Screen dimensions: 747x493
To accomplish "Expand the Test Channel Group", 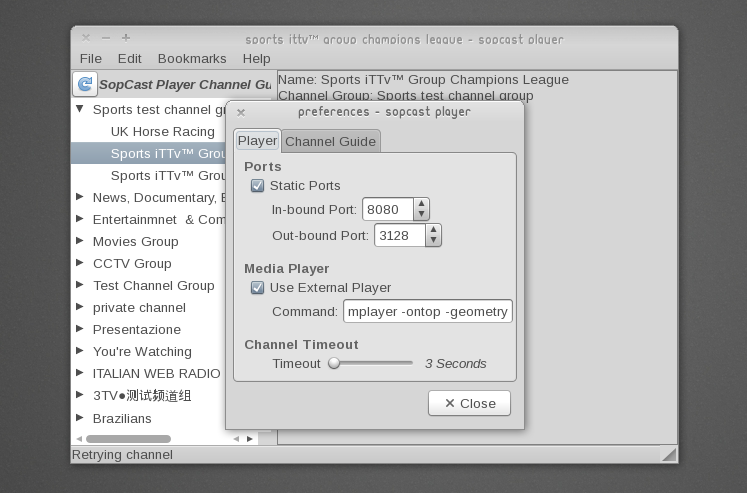I will coord(80,284).
